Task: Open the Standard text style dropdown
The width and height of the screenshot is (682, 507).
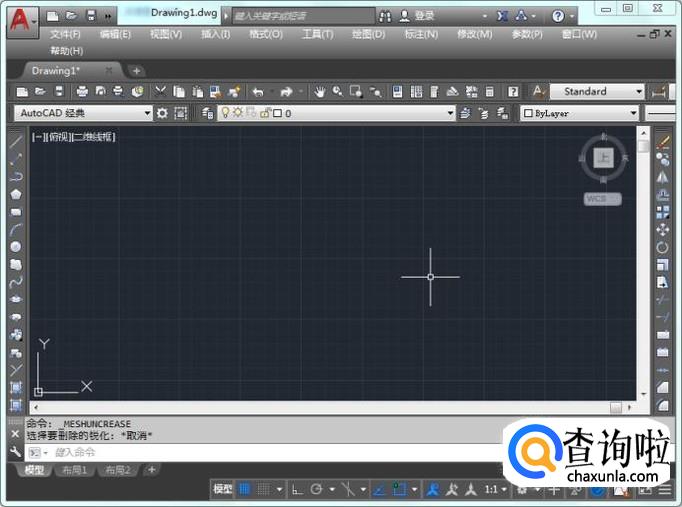Action: tap(597, 91)
